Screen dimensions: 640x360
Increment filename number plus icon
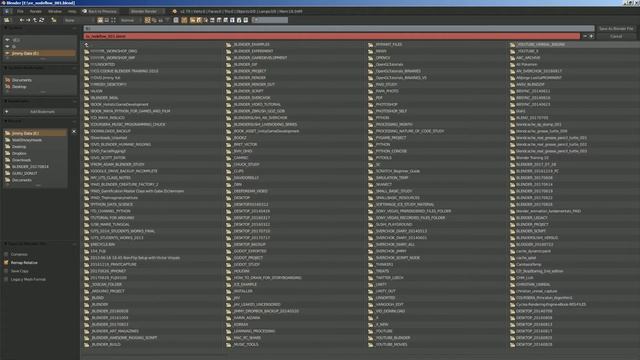[x=591, y=36]
